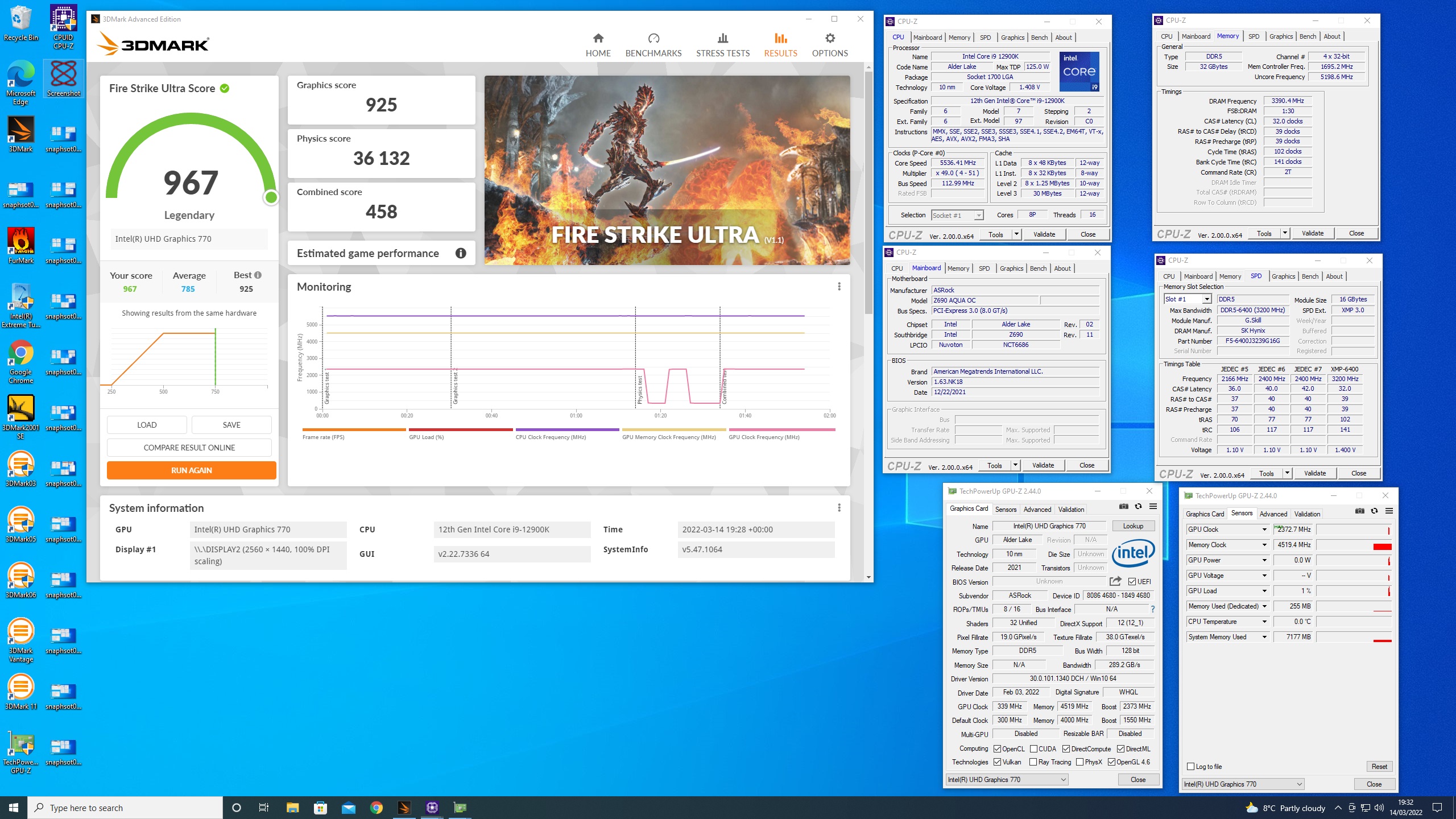
Task: Toggle the Vulkan checkbox in GPU-Z
Action: 997,762
